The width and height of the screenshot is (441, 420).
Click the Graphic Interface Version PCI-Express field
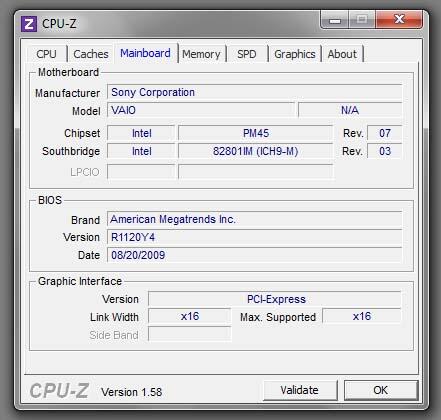pos(275,299)
